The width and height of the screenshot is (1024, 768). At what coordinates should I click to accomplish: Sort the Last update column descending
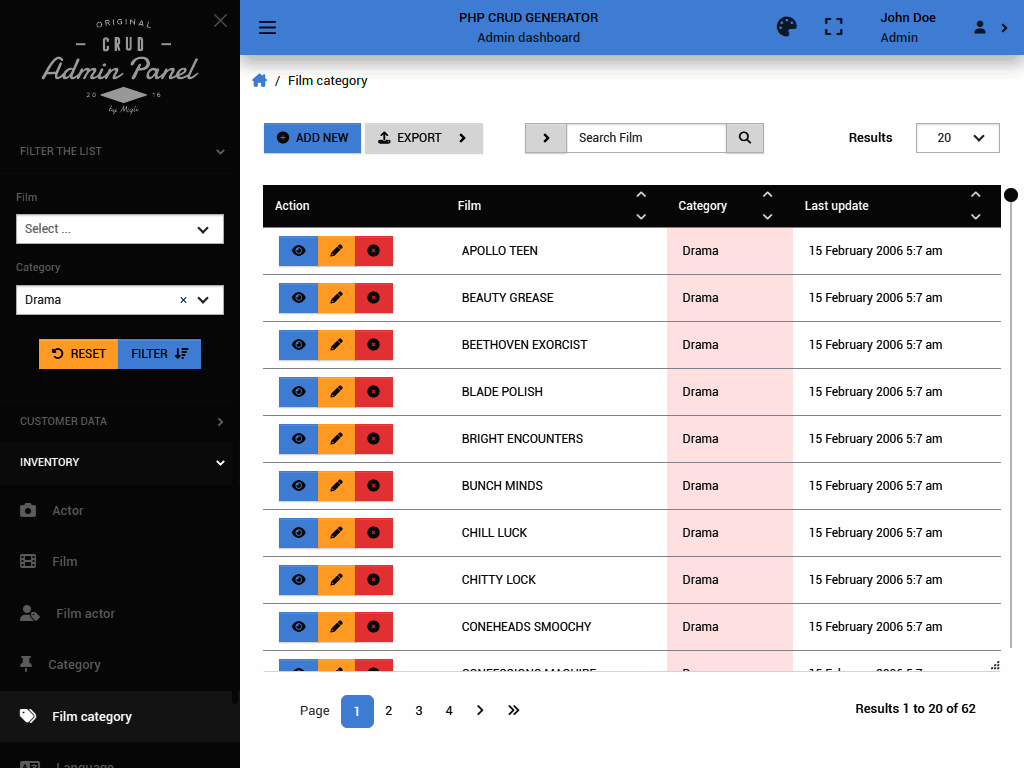tap(975, 216)
